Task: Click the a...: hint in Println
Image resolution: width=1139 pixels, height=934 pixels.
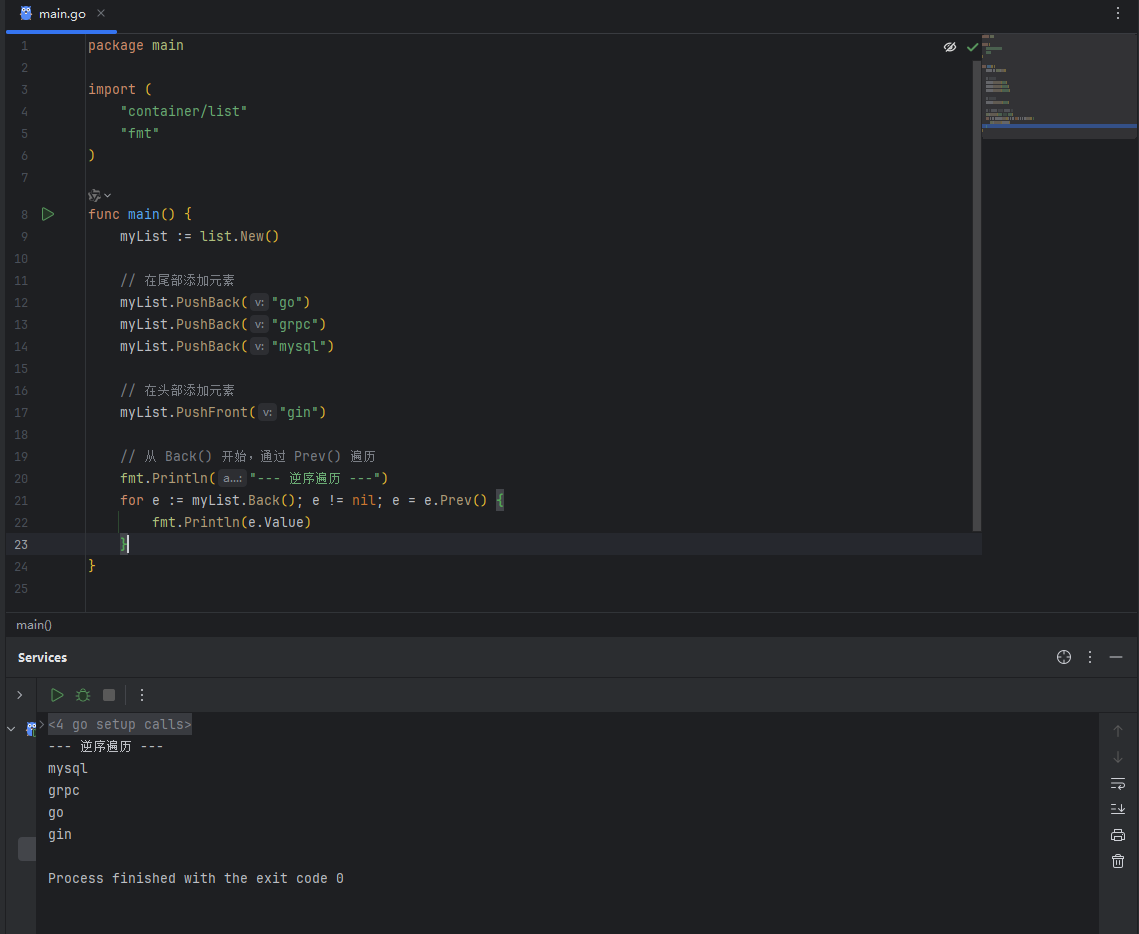Action: click(232, 479)
